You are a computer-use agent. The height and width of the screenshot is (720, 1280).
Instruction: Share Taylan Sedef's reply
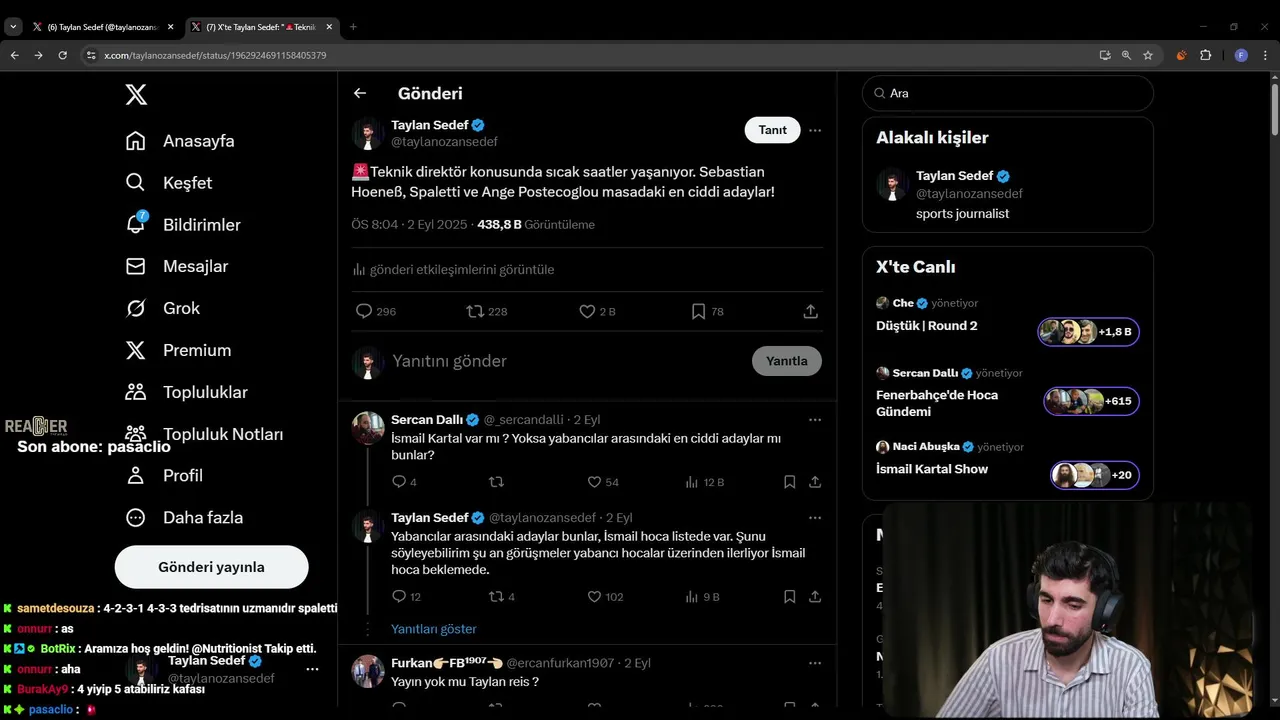[815, 597]
